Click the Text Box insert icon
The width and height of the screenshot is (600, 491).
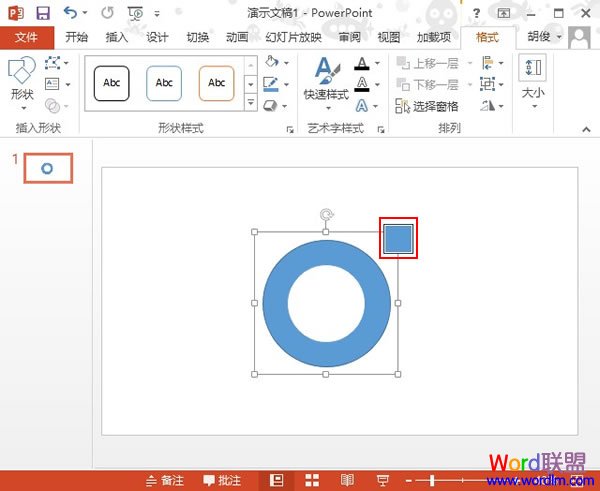52,84
